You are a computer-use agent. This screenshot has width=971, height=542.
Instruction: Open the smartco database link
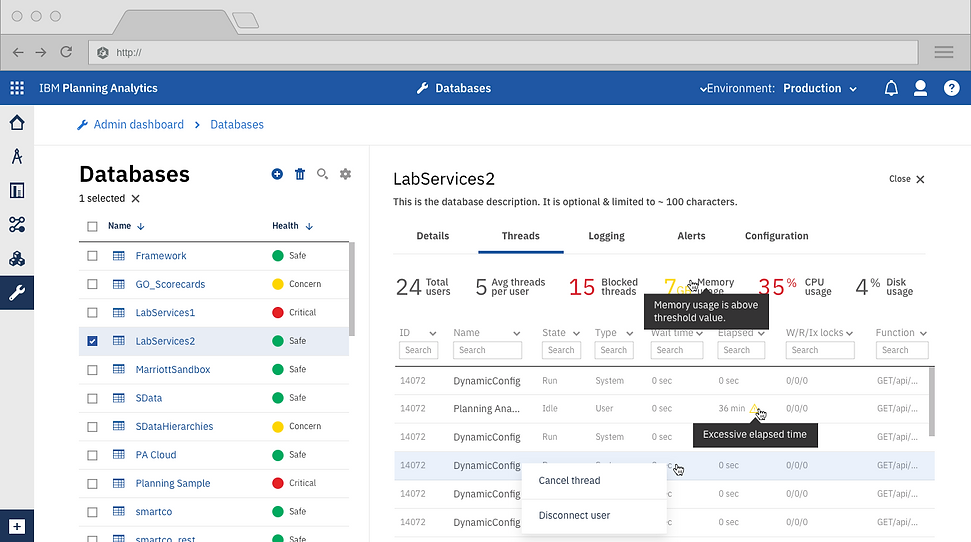(154, 512)
